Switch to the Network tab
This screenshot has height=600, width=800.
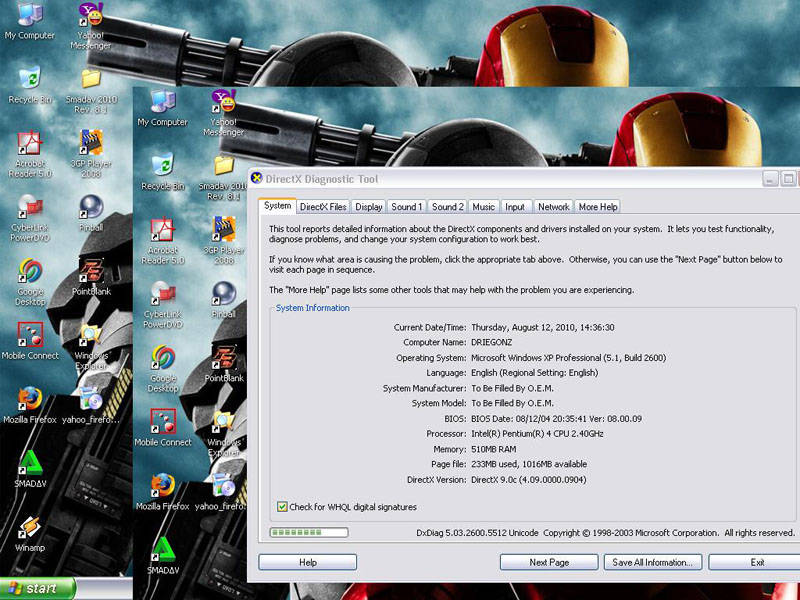pos(553,207)
